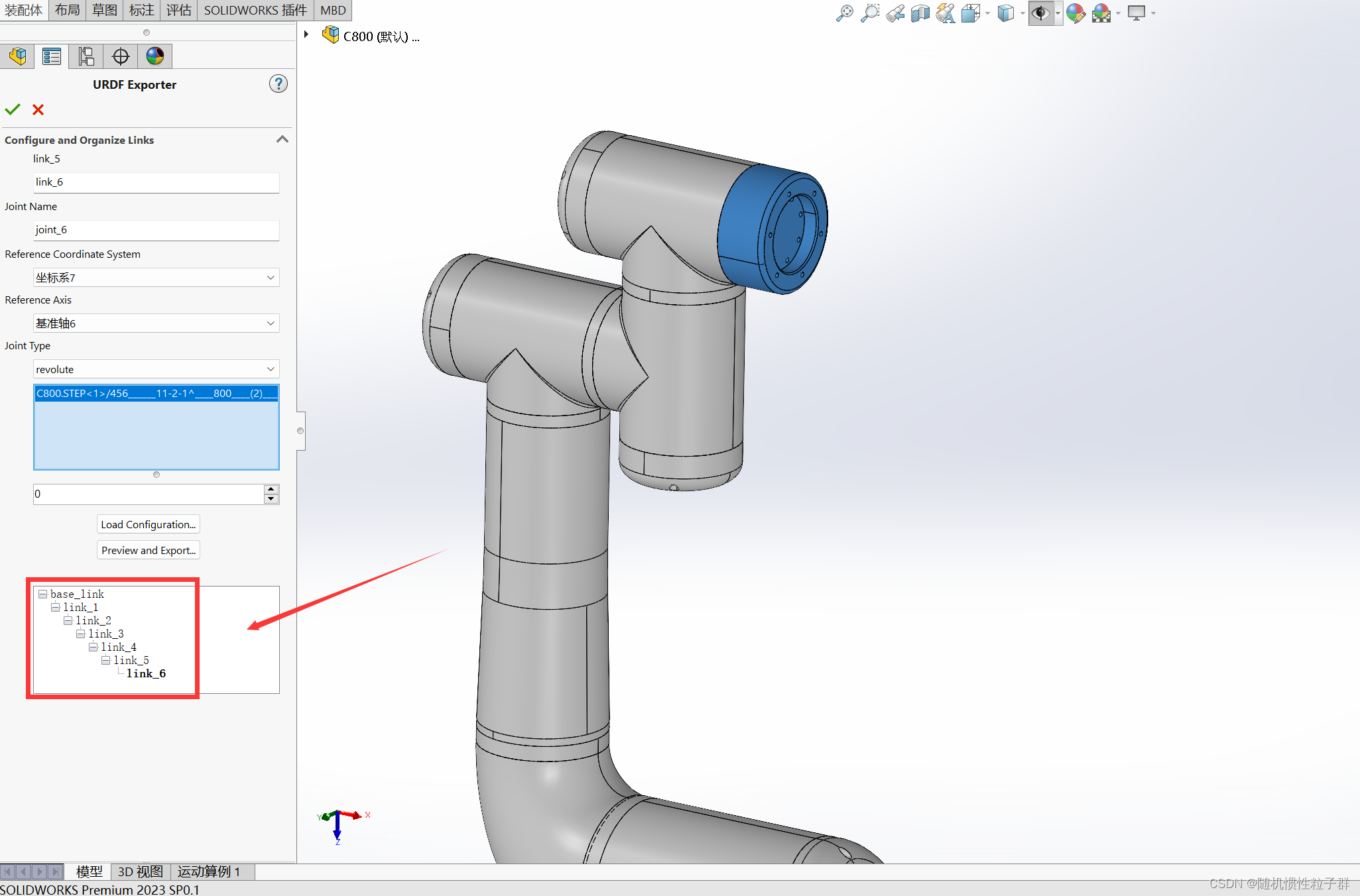Open the DimXpert crosshair panel tab
The height and width of the screenshot is (896, 1360).
pos(121,56)
